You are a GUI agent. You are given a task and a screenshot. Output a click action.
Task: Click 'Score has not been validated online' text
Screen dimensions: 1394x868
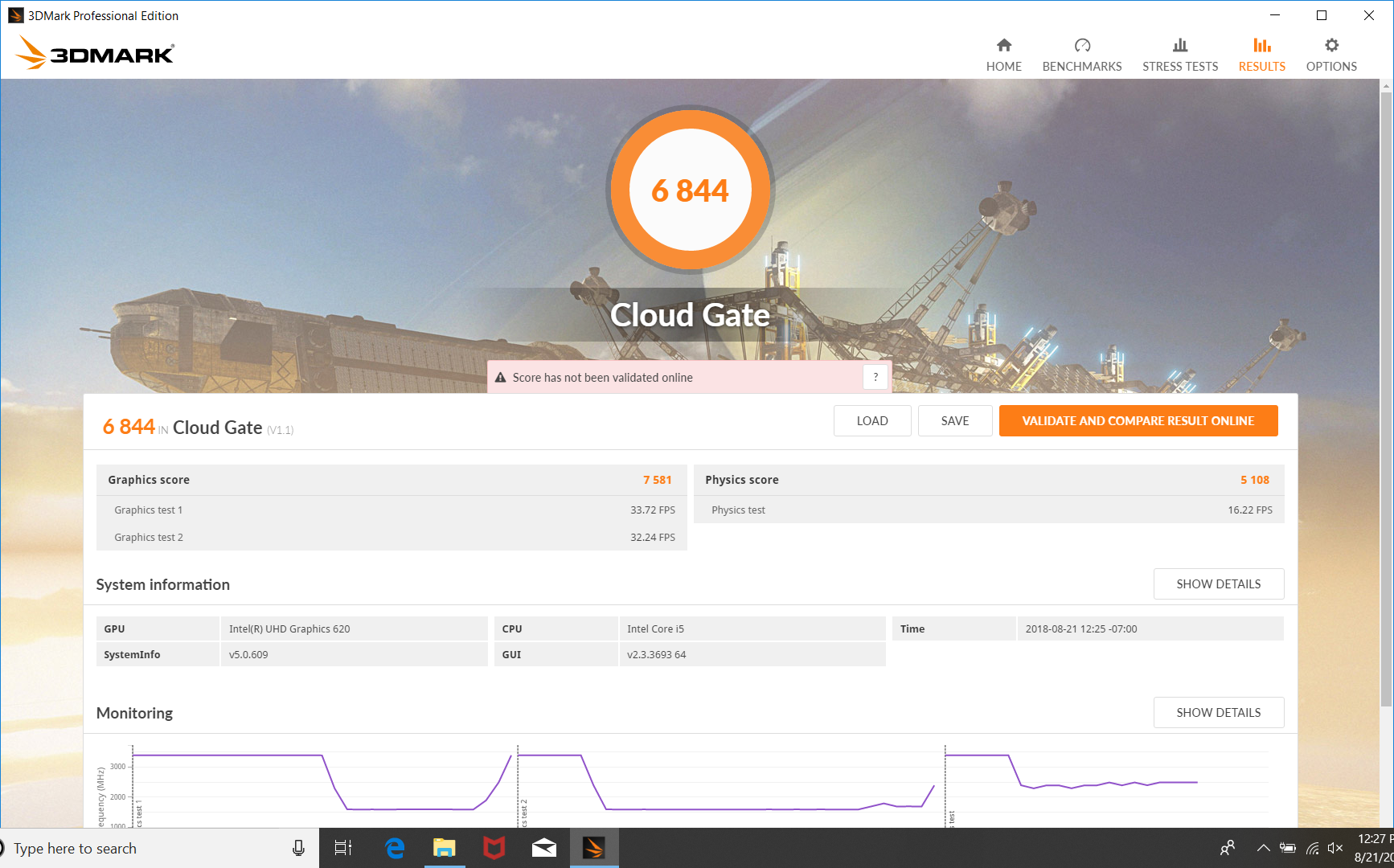coord(602,378)
